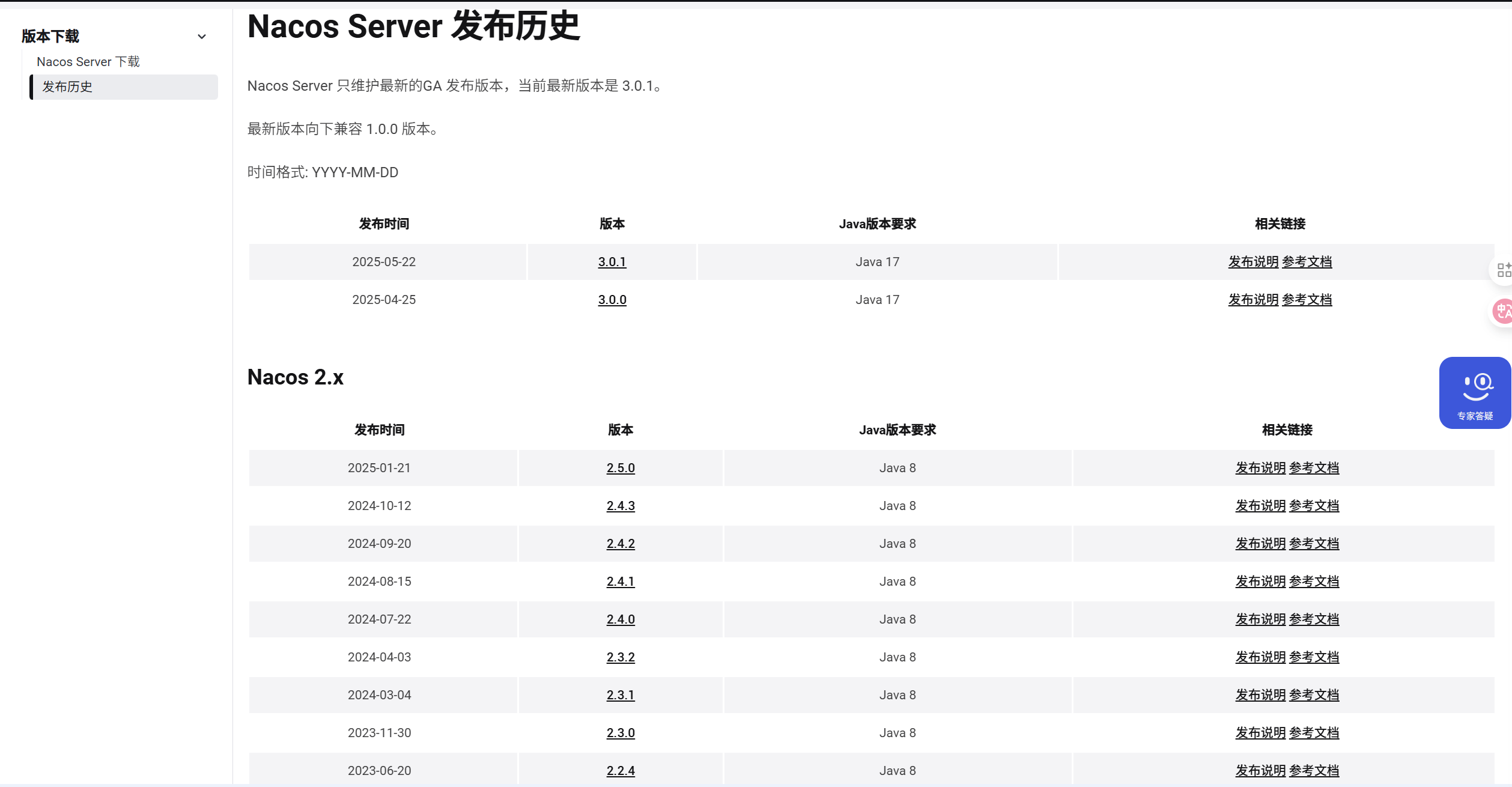Click Java 17 cell in the 3.0.1 row

(x=877, y=262)
